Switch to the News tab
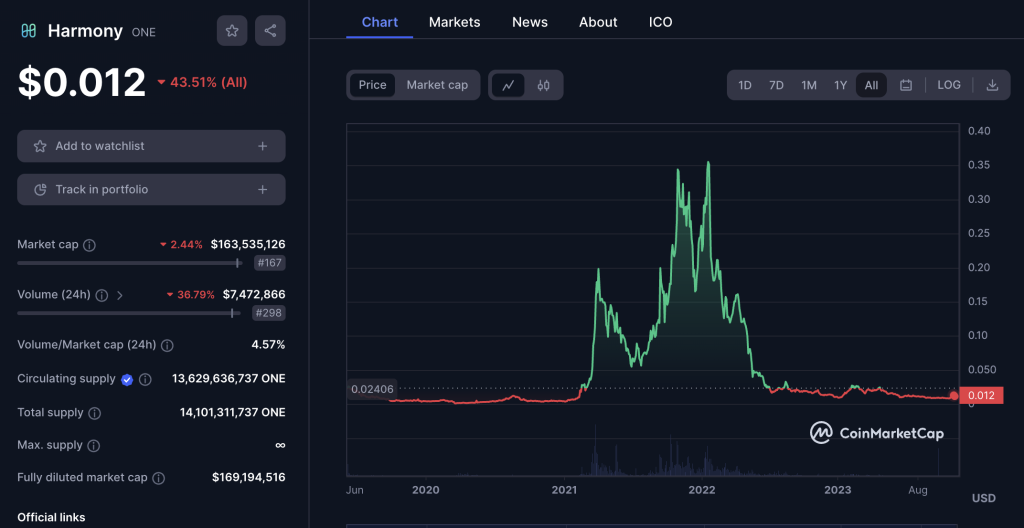This screenshot has height=528, width=1024. click(530, 22)
